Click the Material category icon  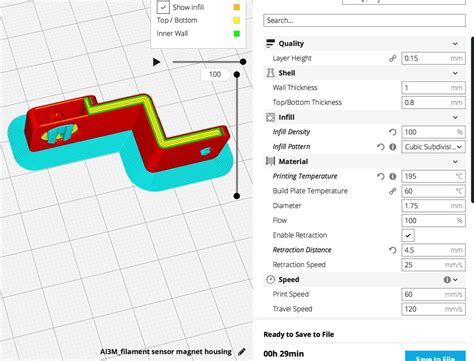(270, 161)
